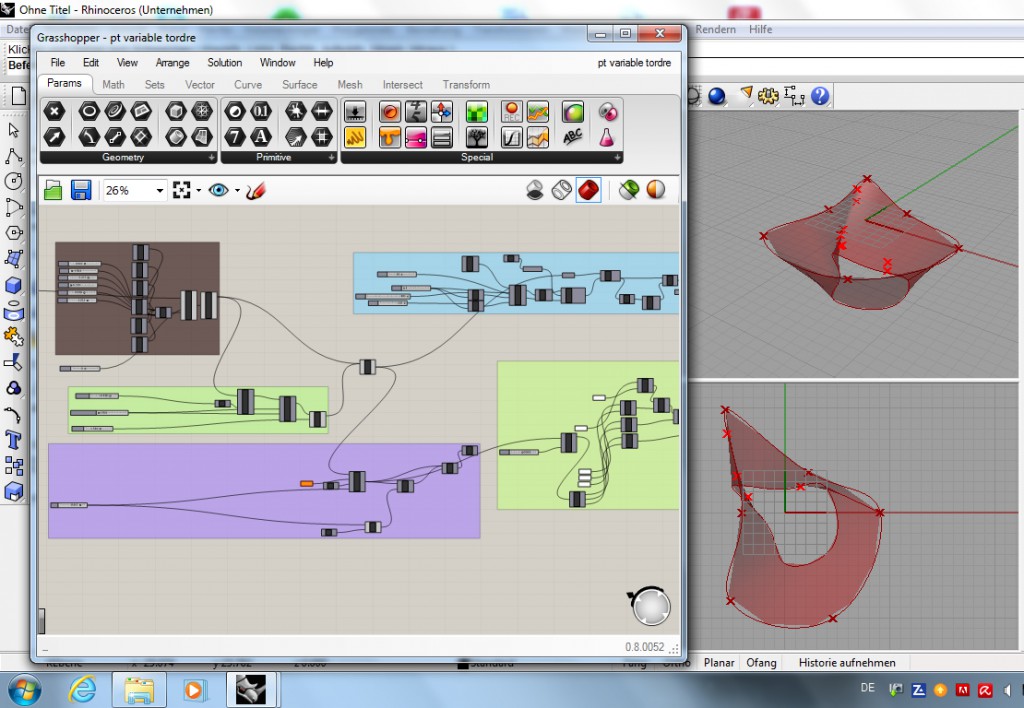Expand the Geometry panel
Image resolution: width=1024 pixels, height=708 pixels.
tap(211, 157)
